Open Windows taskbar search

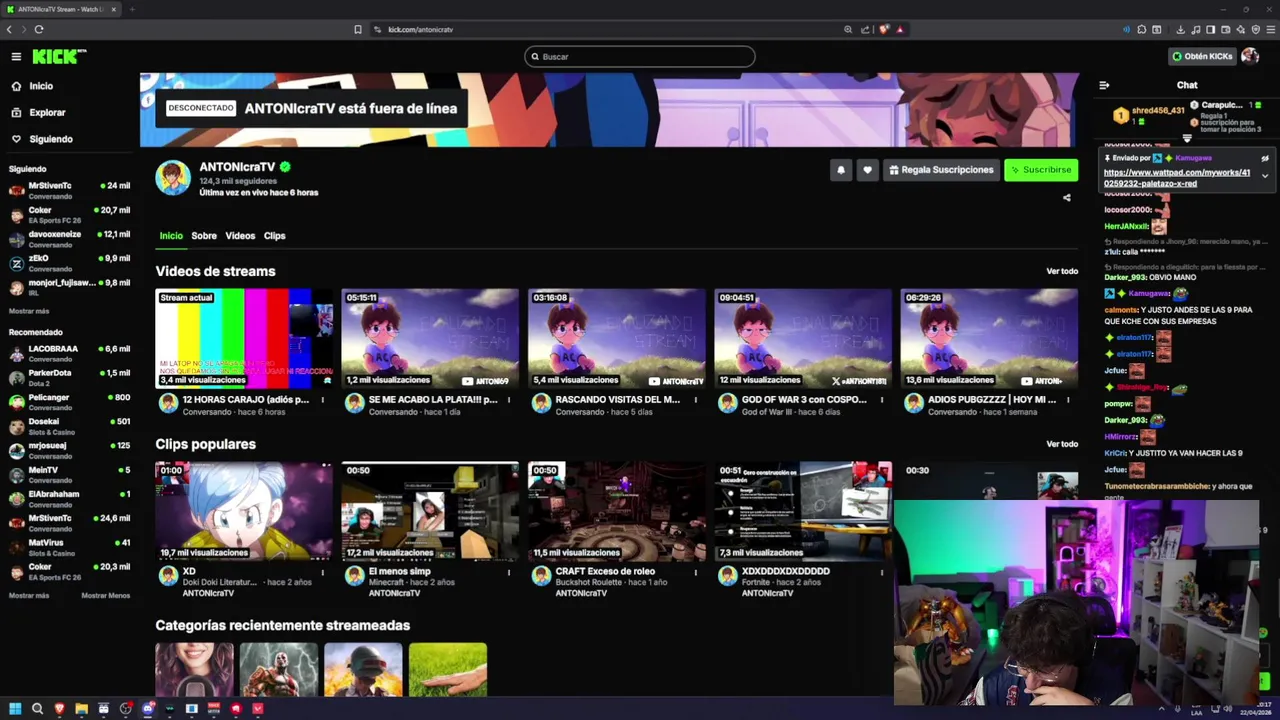[x=37, y=709]
